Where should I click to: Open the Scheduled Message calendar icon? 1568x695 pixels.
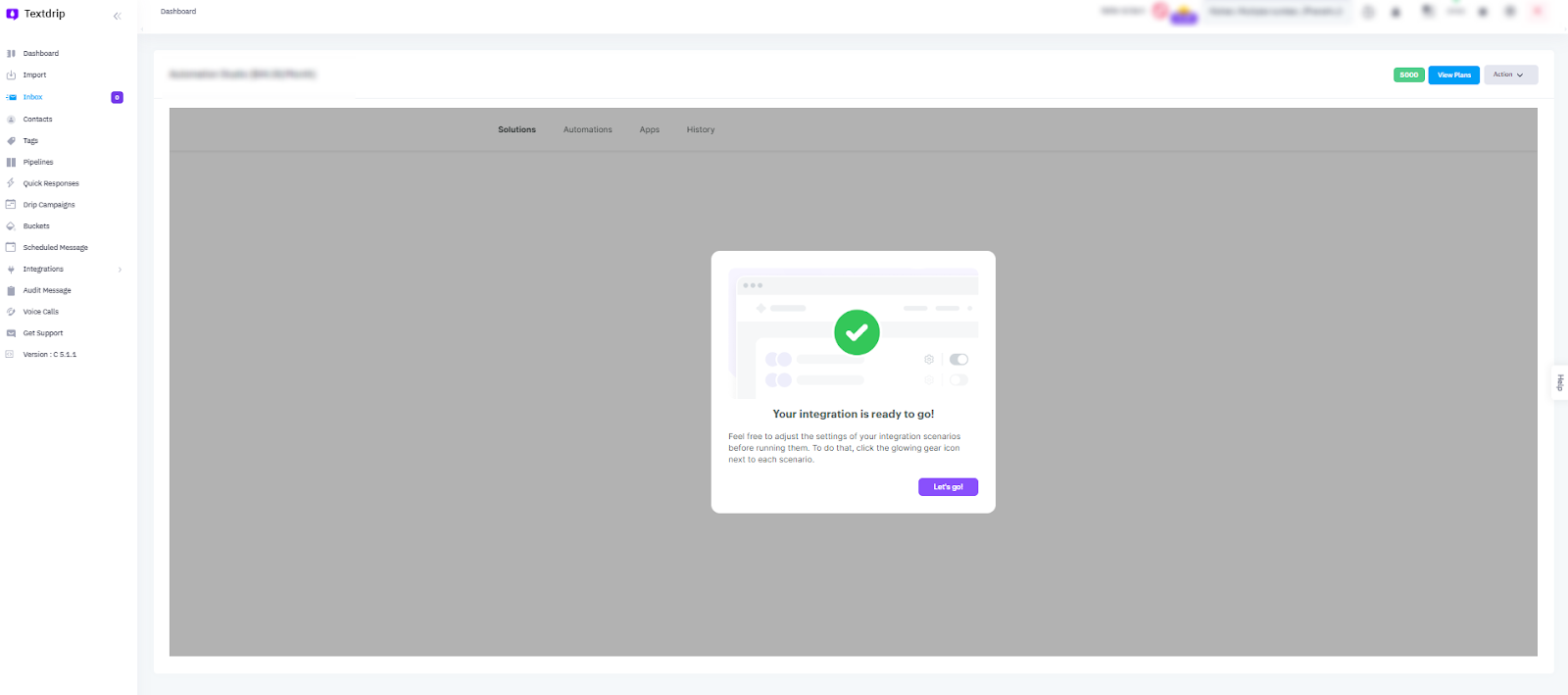tap(11, 248)
